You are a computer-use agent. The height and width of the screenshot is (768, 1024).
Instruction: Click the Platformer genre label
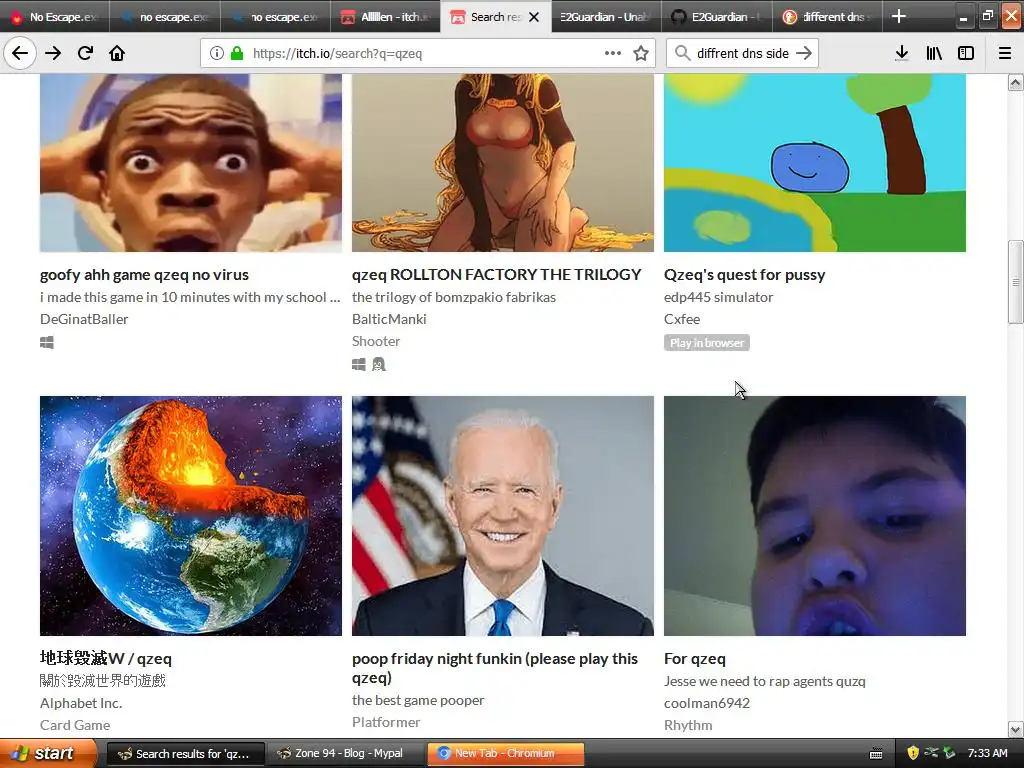386,722
